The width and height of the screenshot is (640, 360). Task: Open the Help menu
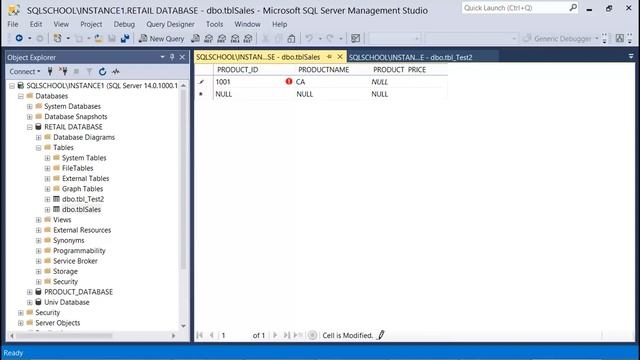click(280, 24)
